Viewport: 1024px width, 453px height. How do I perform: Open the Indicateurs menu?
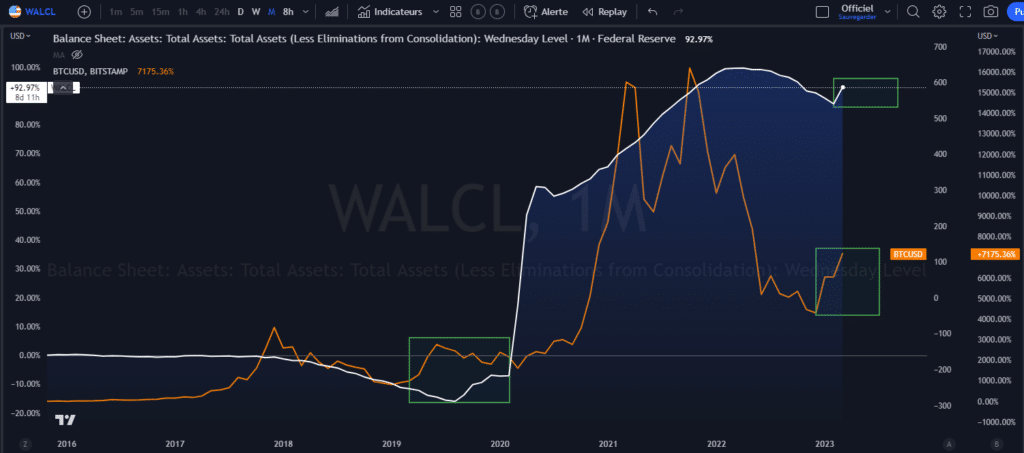(391, 12)
